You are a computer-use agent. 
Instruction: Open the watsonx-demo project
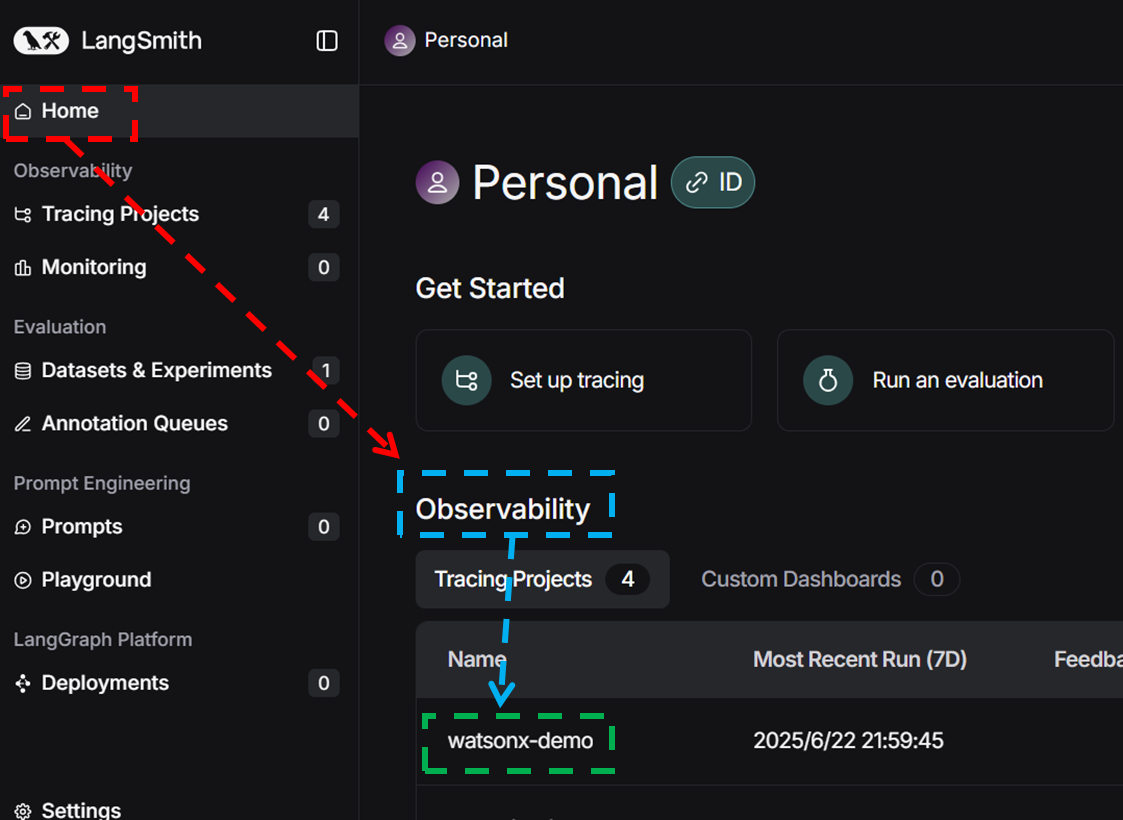pos(520,741)
